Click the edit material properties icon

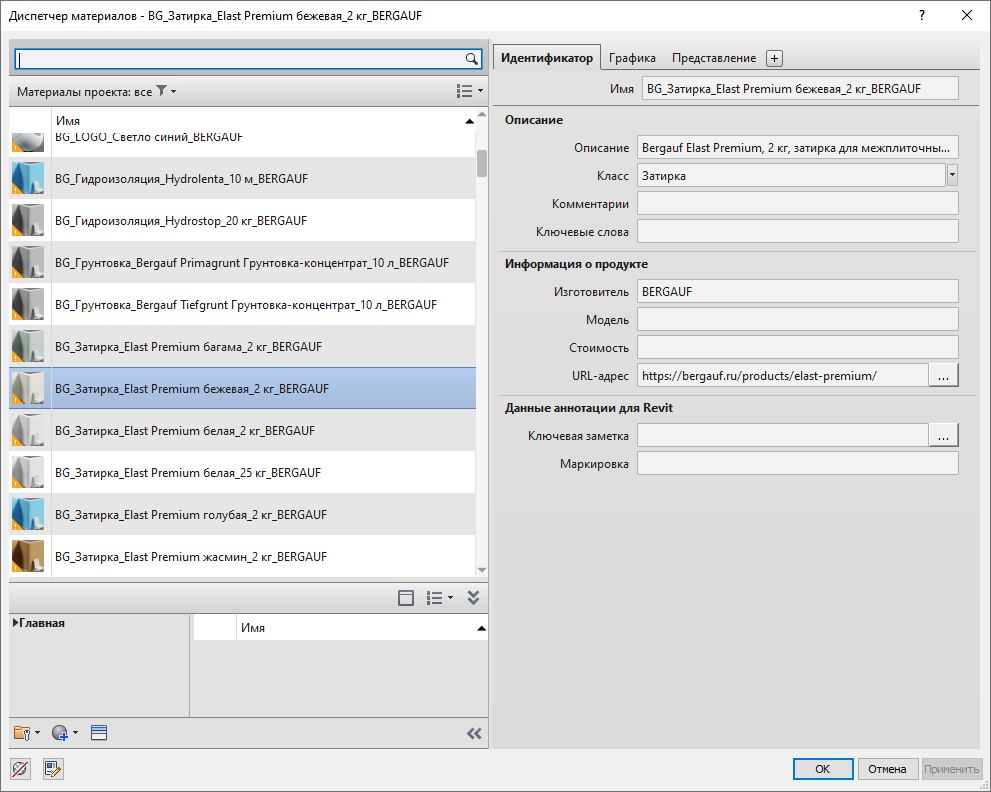point(53,769)
